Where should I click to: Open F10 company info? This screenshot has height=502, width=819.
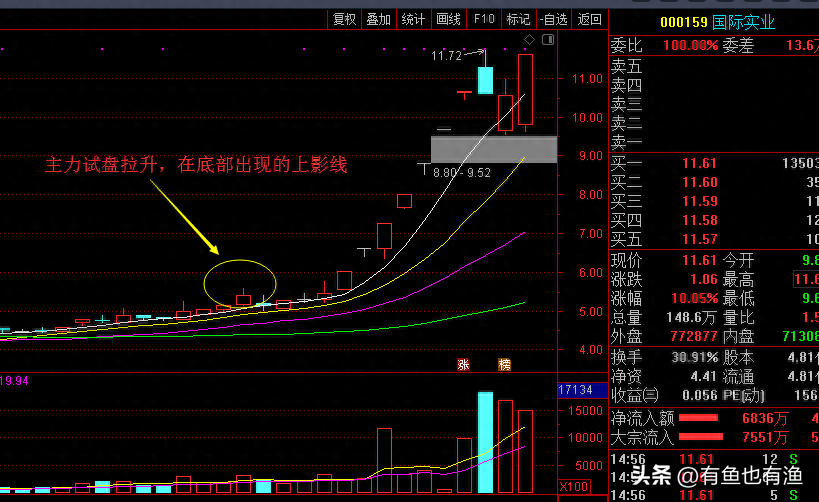tap(484, 20)
